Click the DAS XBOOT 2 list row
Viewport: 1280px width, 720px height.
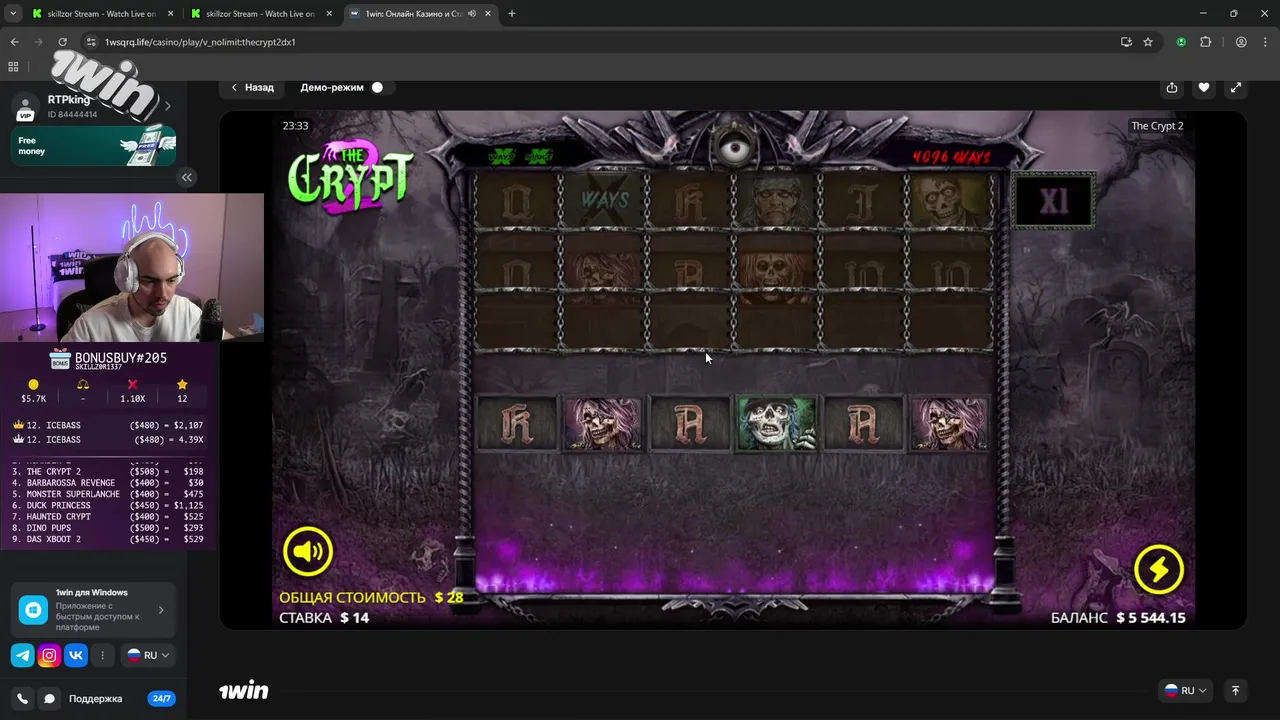(107, 539)
